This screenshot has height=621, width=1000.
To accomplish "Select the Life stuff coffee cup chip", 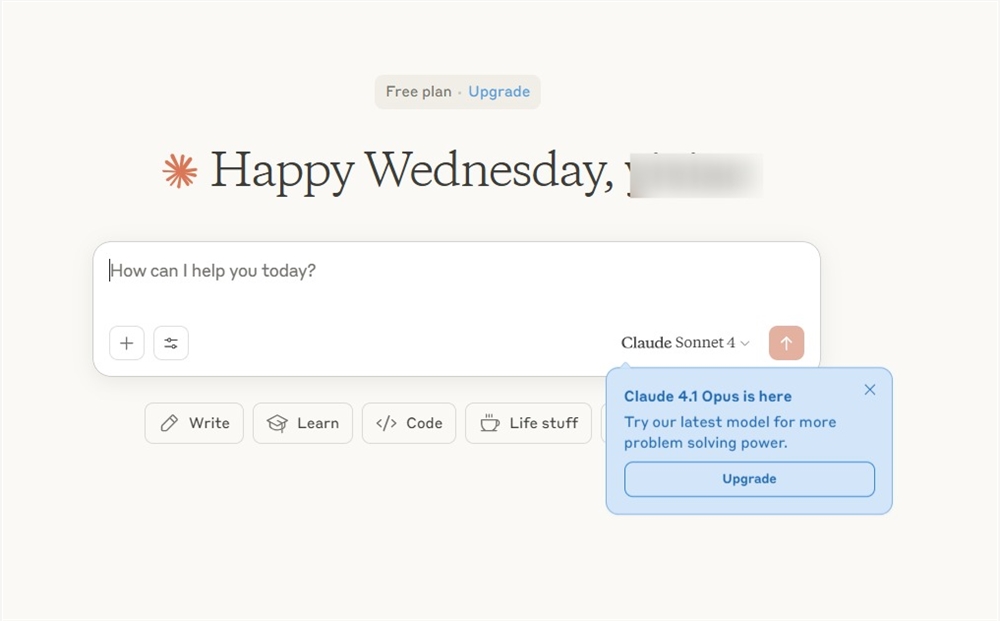I will 528,423.
